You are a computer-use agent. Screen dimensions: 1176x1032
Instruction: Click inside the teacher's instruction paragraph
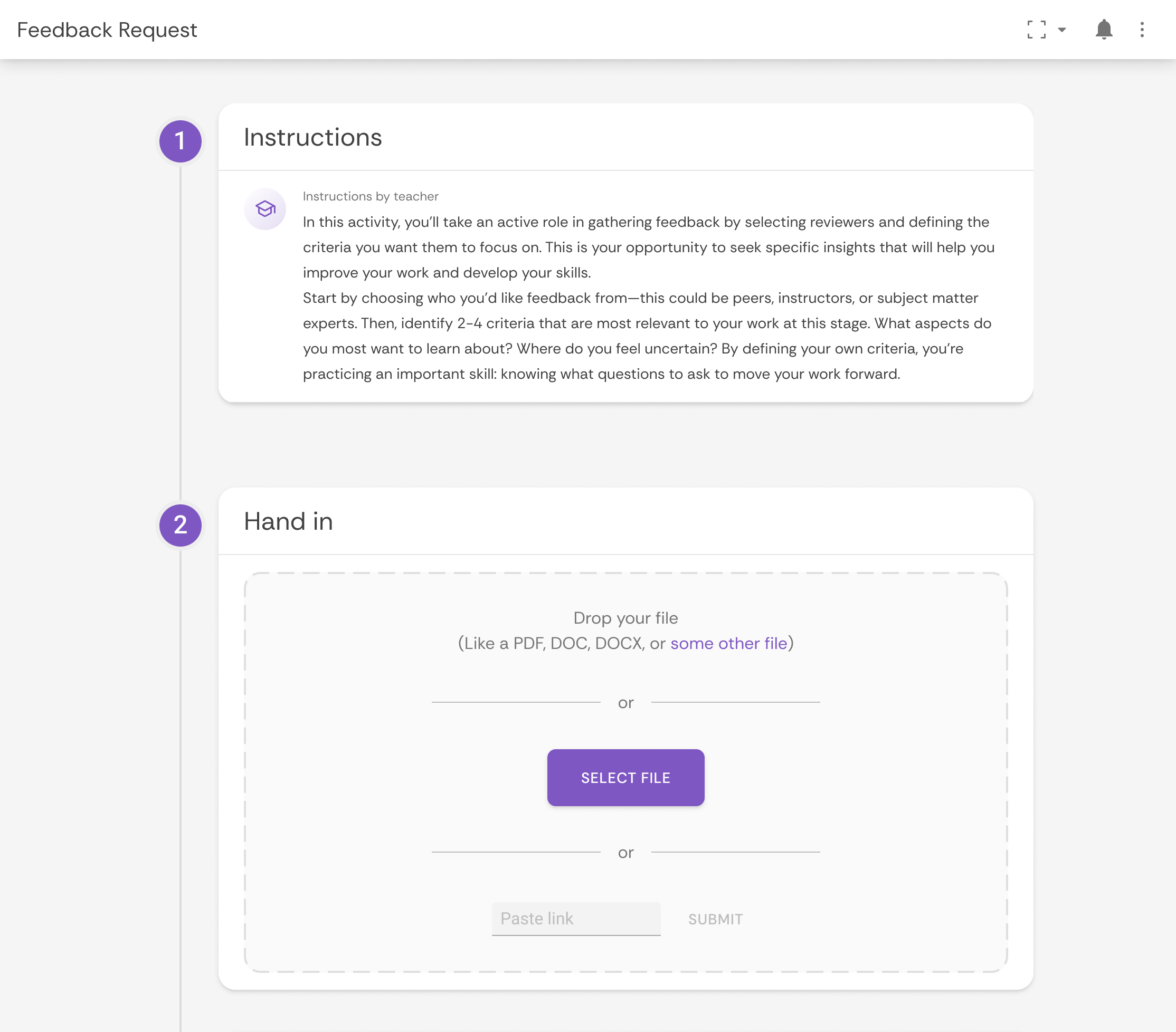[648, 298]
